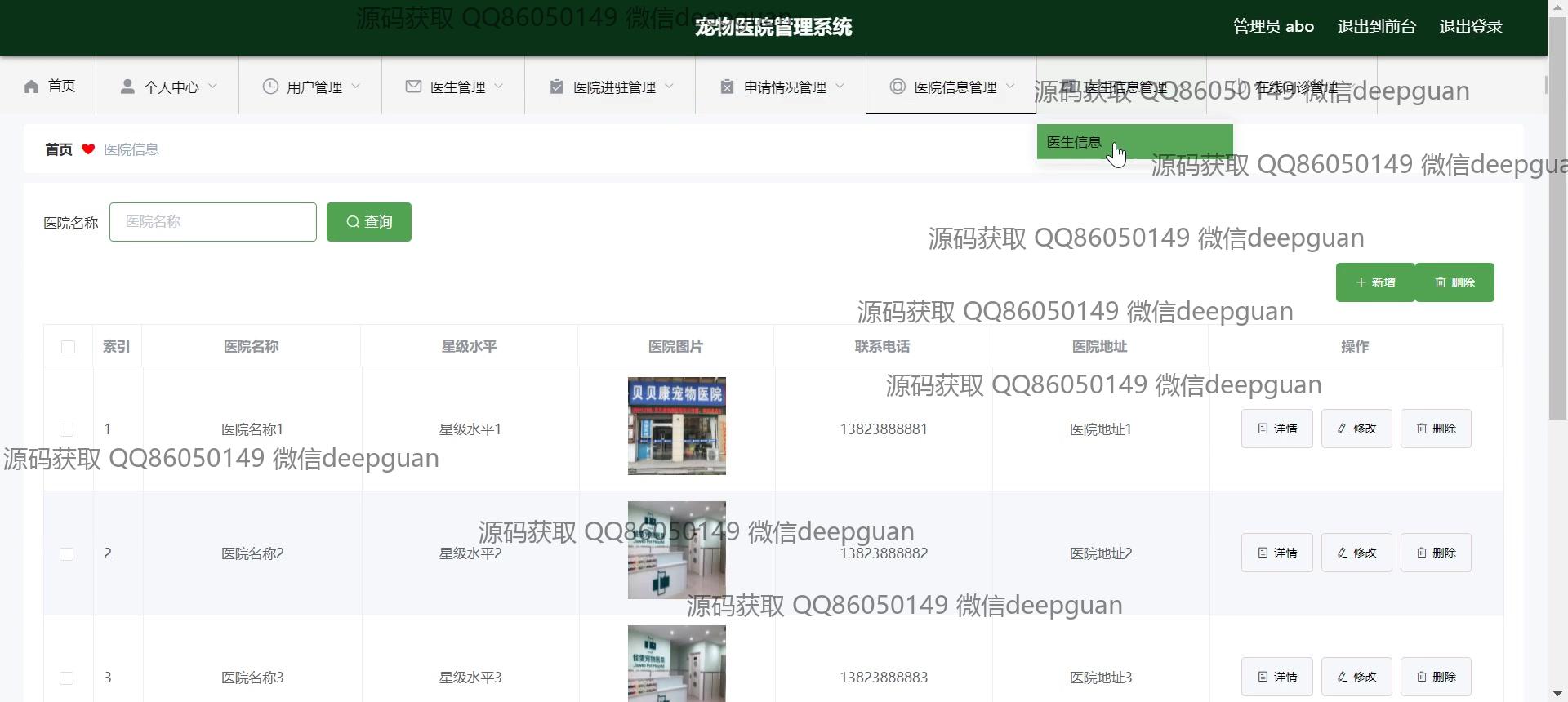Screen dimensions: 1568x702
Task: Click the clipboard icon beside 医院进驻管理
Action: click(x=556, y=87)
